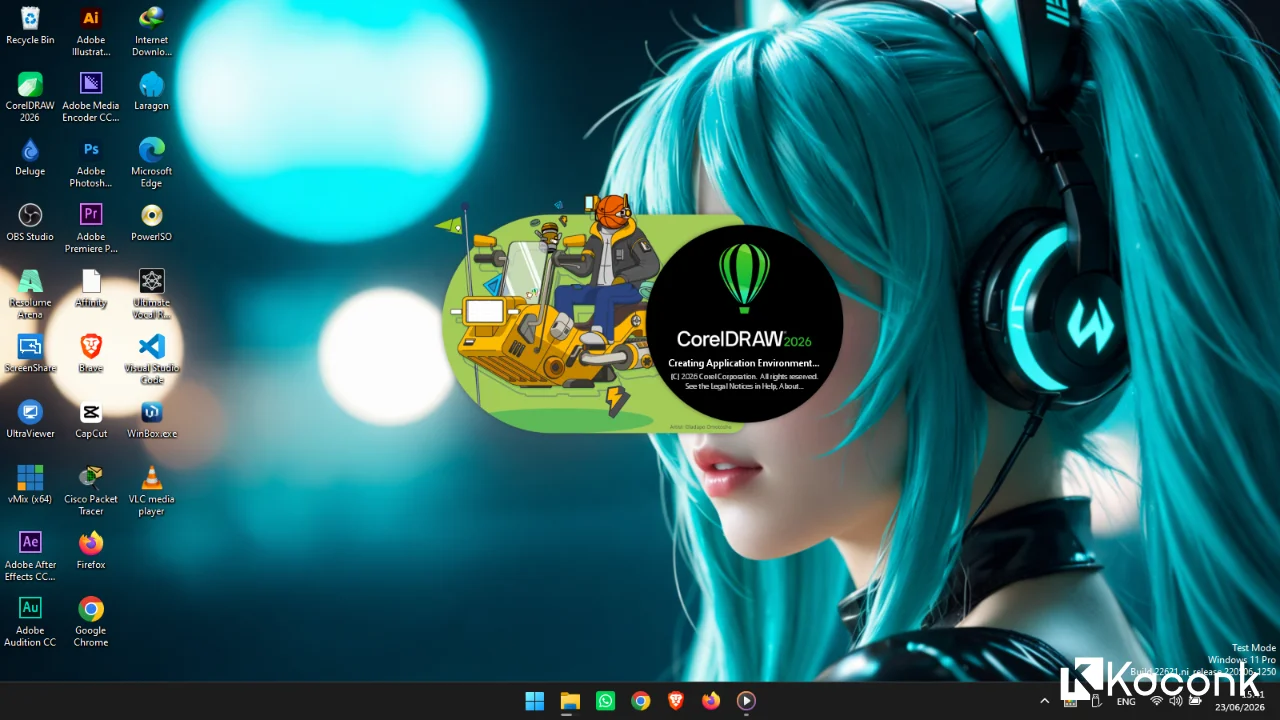1280x720 pixels.
Task: Select the Adobe Photoshop shortcut
Action: [91, 163]
